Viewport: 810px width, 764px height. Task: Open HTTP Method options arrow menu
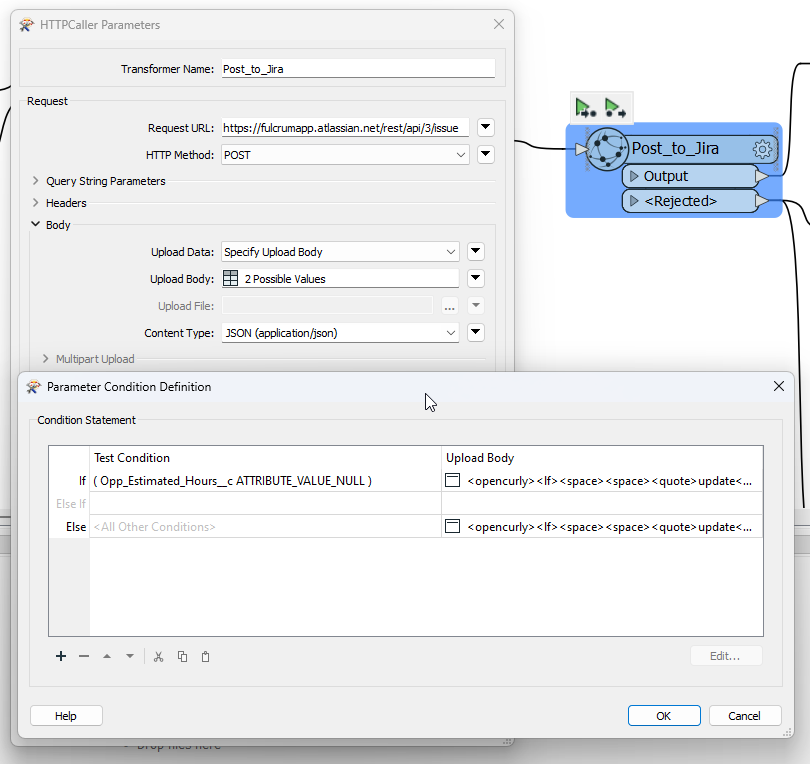(x=486, y=154)
